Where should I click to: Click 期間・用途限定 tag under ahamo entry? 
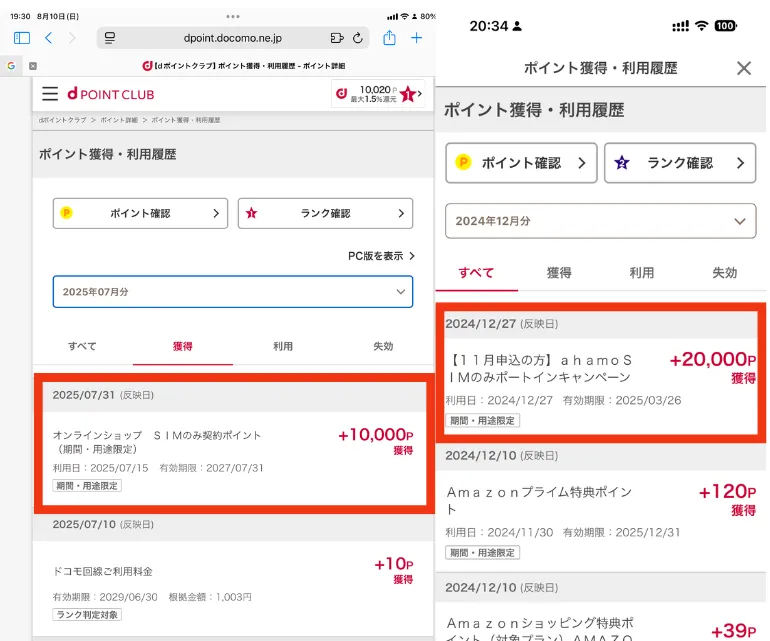coord(482,420)
